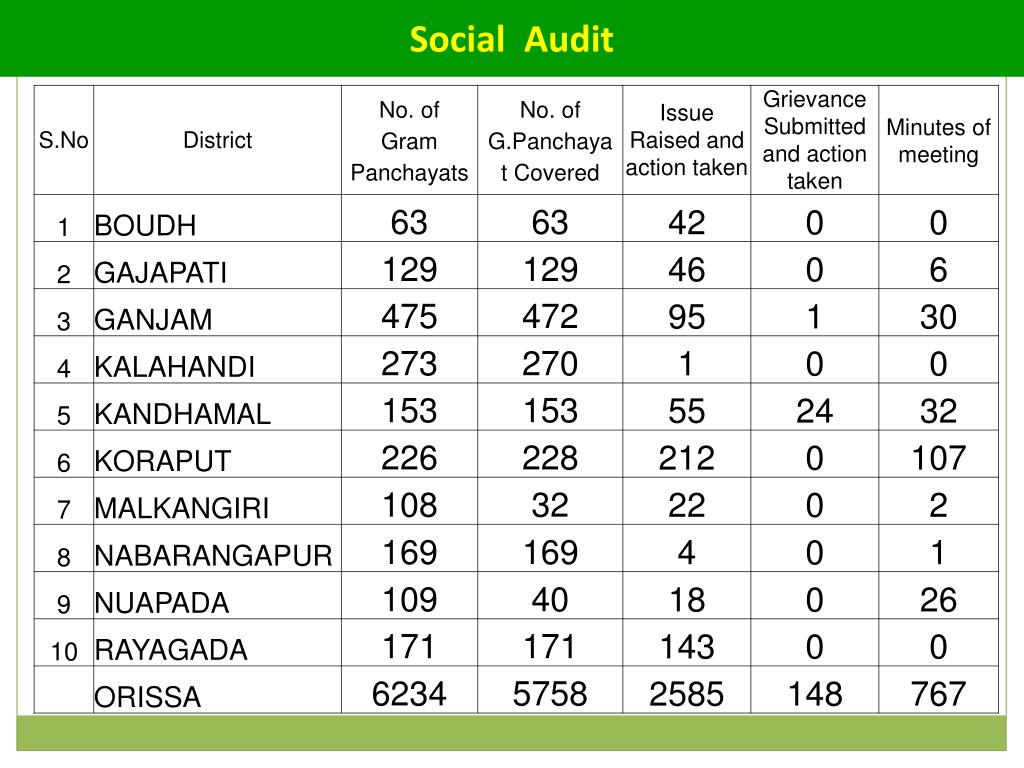1024x768 pixels.
Task: Click GANJAM's issue raised value 95
Action: (686, 317)
